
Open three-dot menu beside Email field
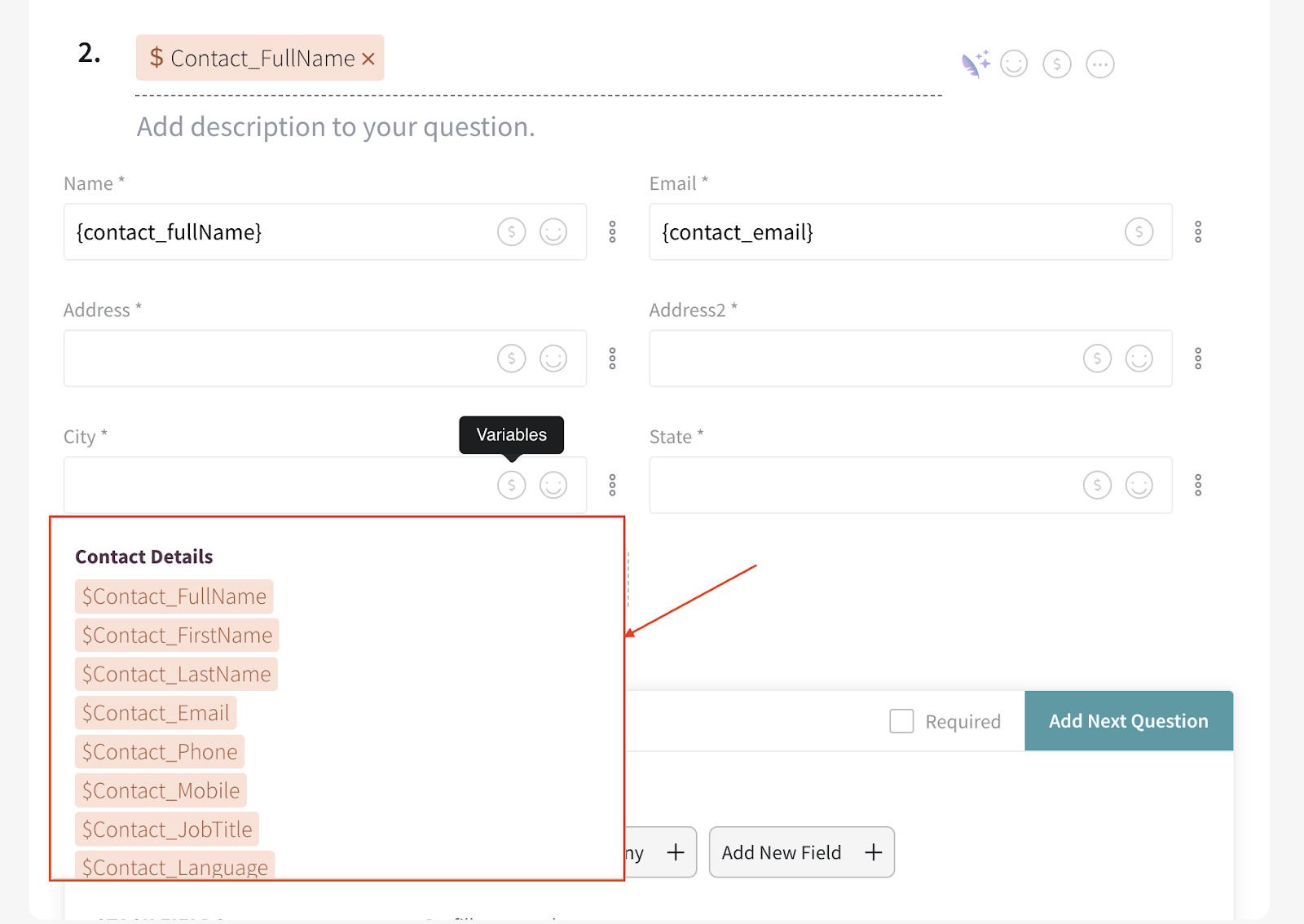pyautogui.click(x=1198, y=232)
